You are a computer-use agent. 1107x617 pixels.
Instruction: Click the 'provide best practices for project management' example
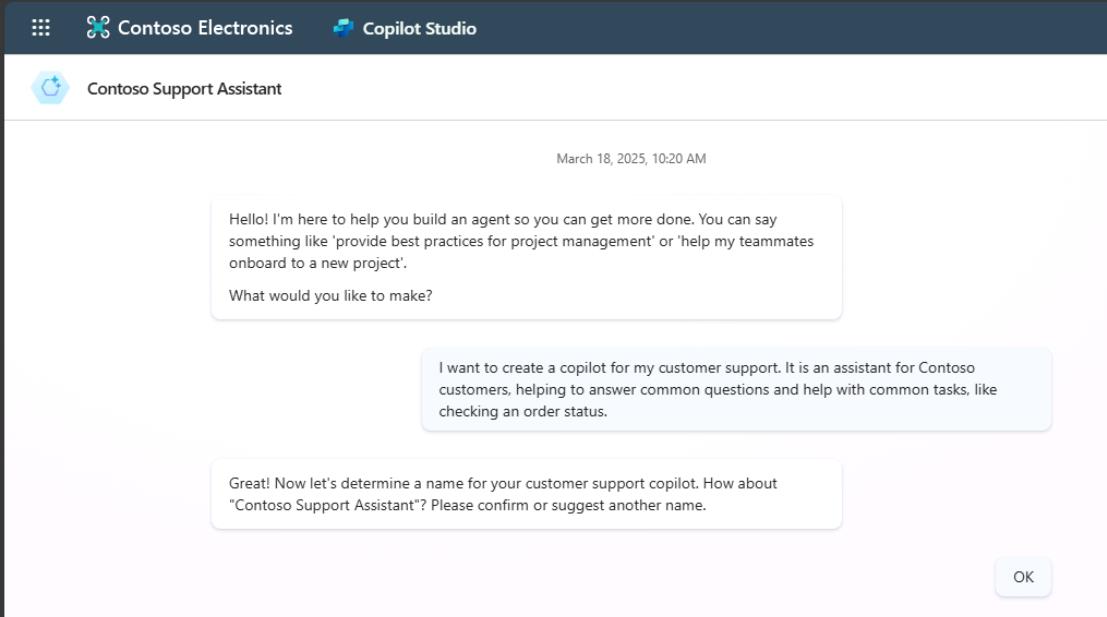[493, 241]
